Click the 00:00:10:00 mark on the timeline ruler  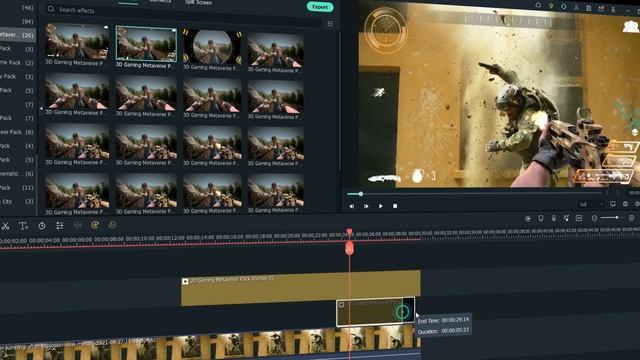(x=140, y=238)
